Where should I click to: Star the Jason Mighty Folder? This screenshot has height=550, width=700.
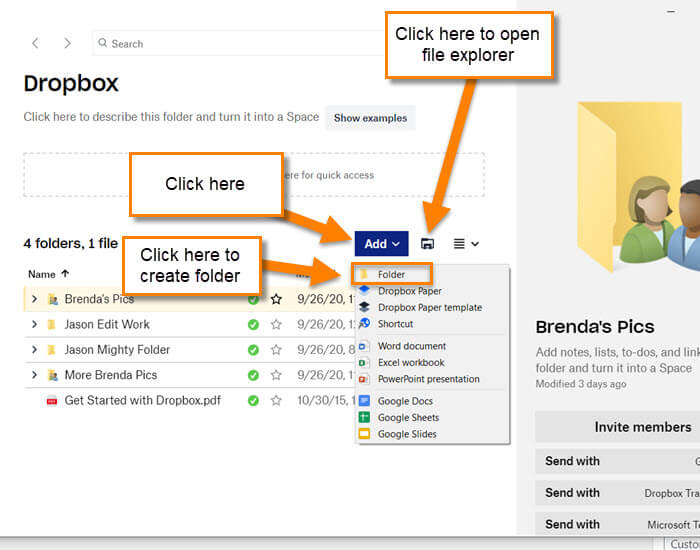[276, 350]
